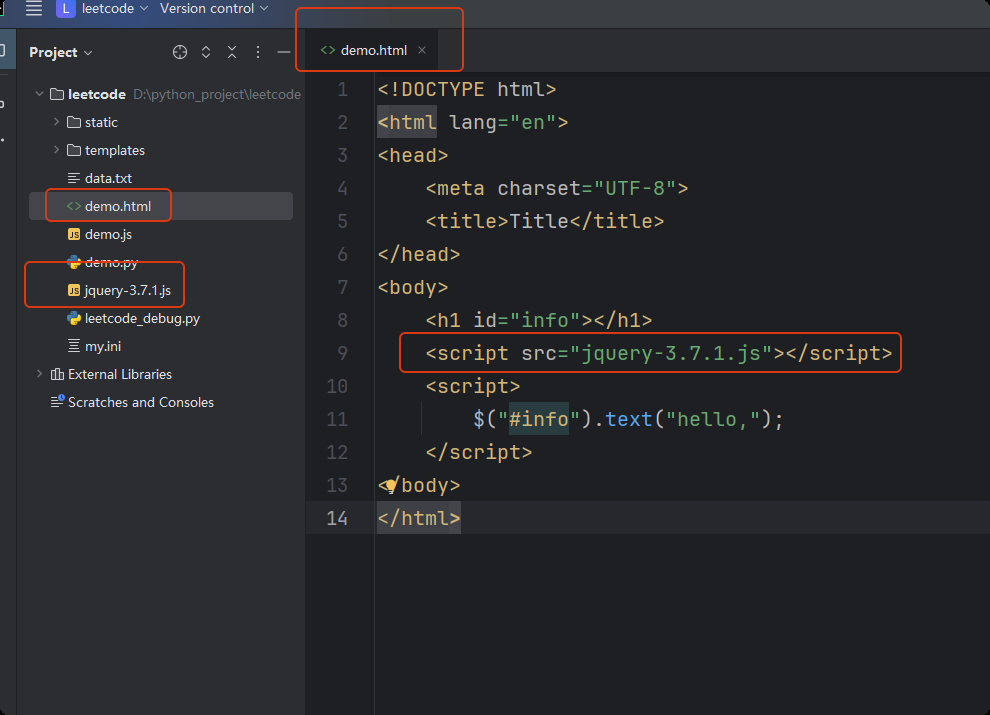Click the closing /html tag on line 14
The width and height of the screenshot is (990, 715).
tap(419, 519)
